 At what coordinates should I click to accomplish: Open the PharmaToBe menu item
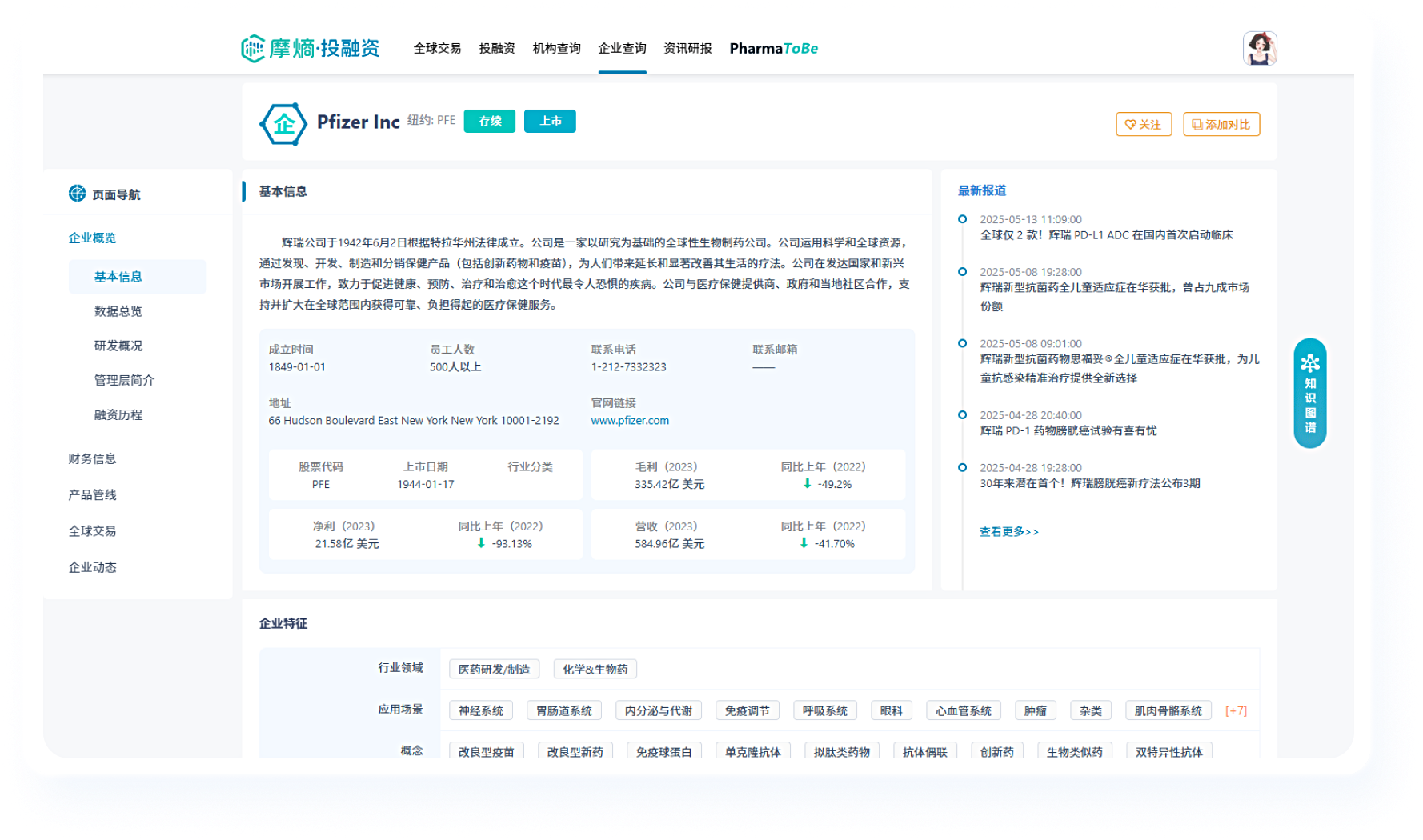pyautogui.click(x=773, y=48)
